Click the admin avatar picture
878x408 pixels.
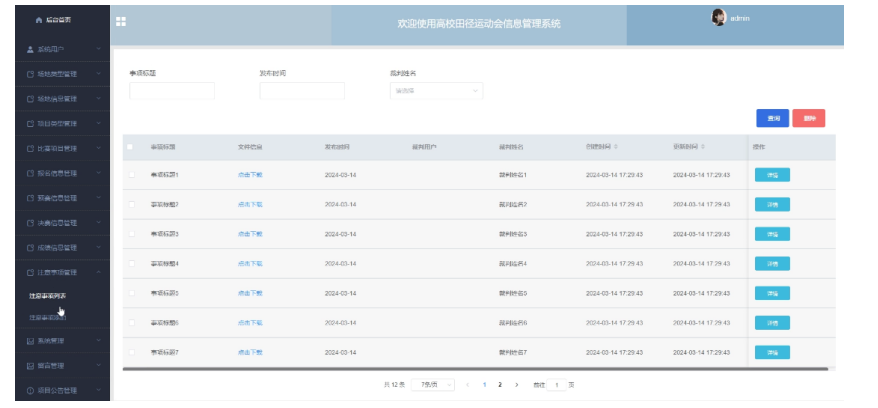pos(719,18)
